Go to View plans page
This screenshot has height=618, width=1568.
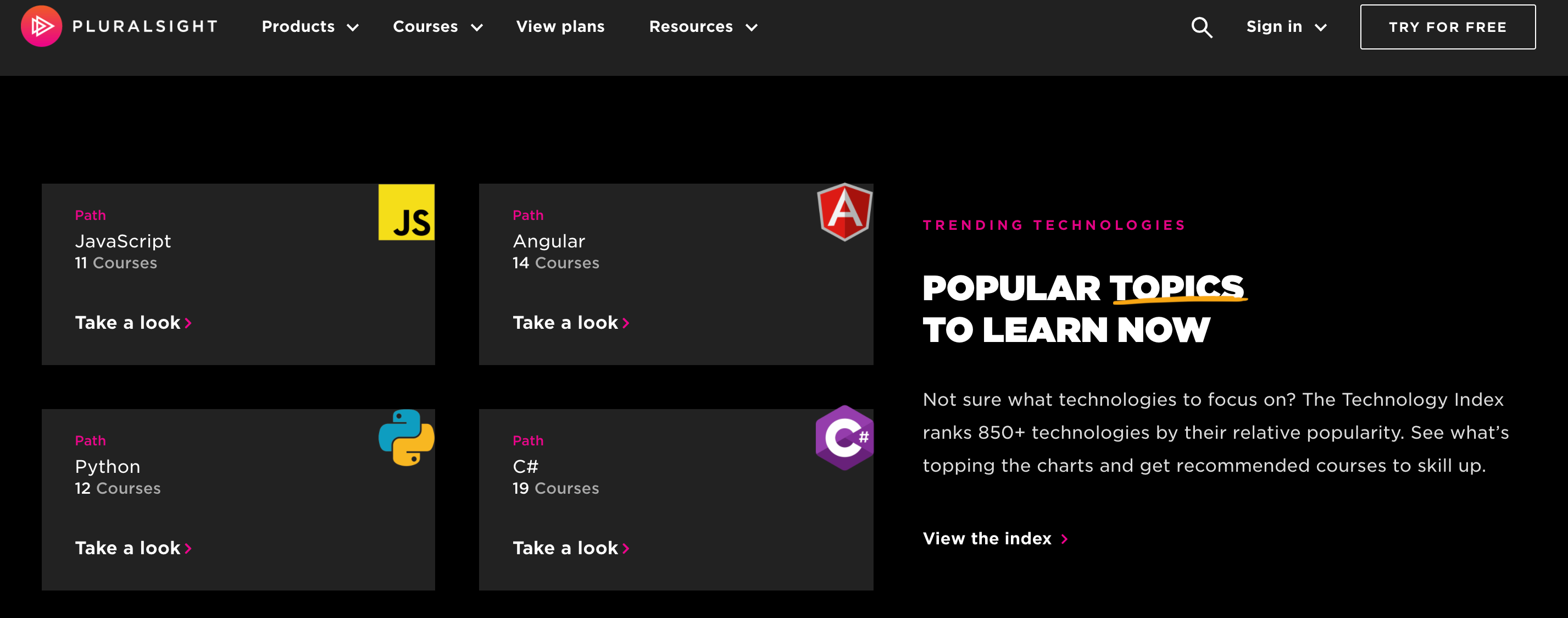tap(560, 27)
